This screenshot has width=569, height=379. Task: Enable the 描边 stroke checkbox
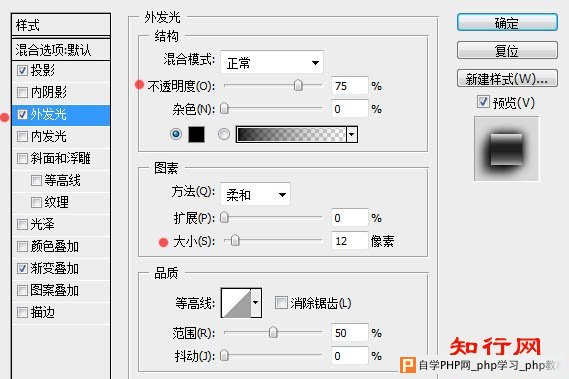[x=22, y=312]
